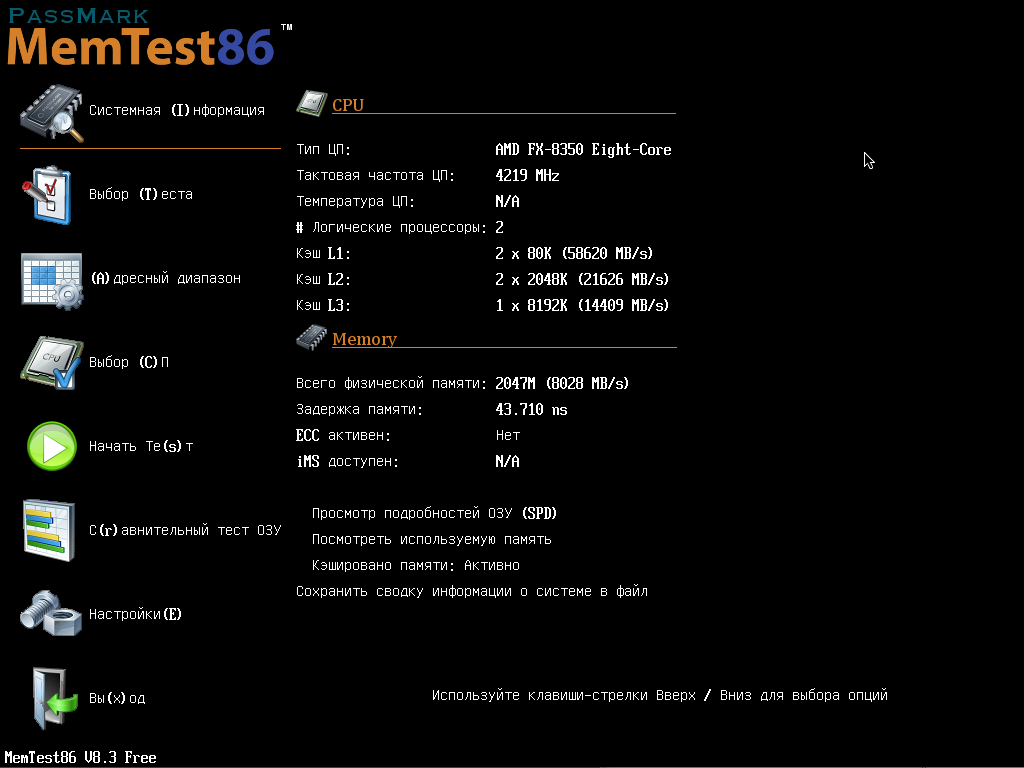Select Начать Те(s)т menu item

(x=141, y=447)
